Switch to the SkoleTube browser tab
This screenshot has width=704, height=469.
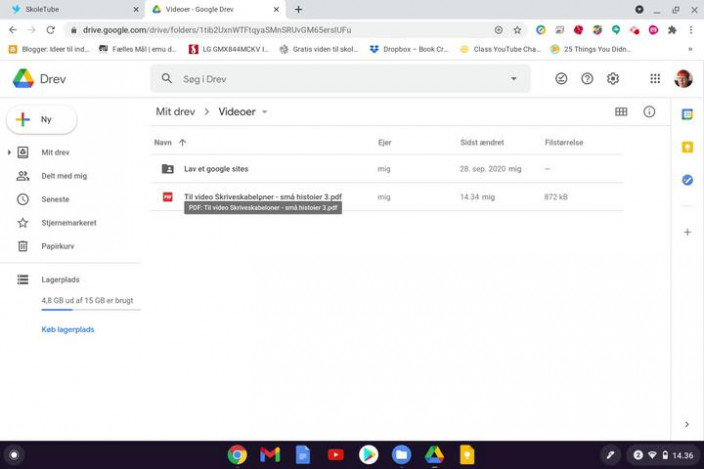[70, 9]
